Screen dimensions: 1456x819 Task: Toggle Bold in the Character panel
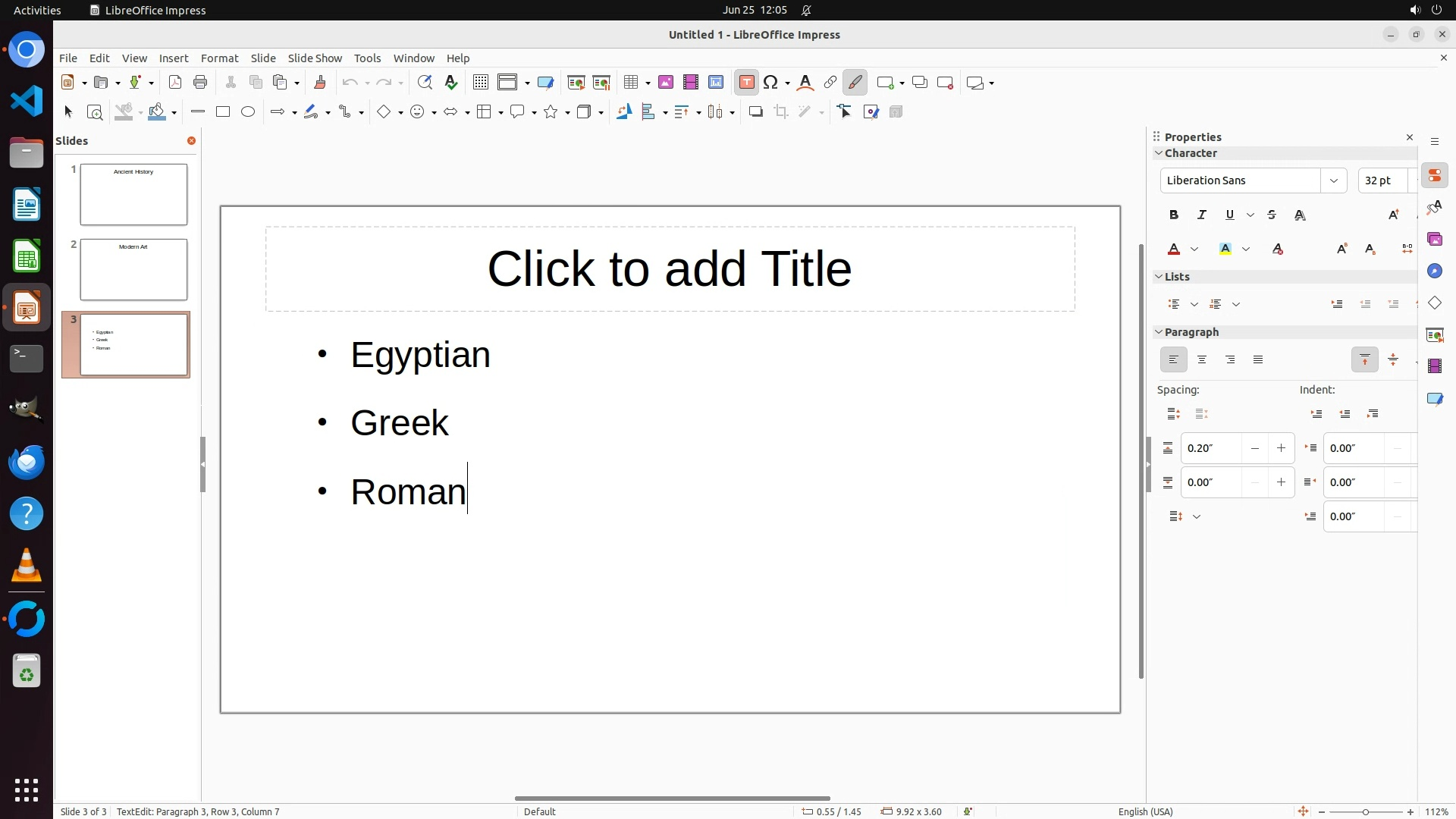click(x=1174, y=215)
